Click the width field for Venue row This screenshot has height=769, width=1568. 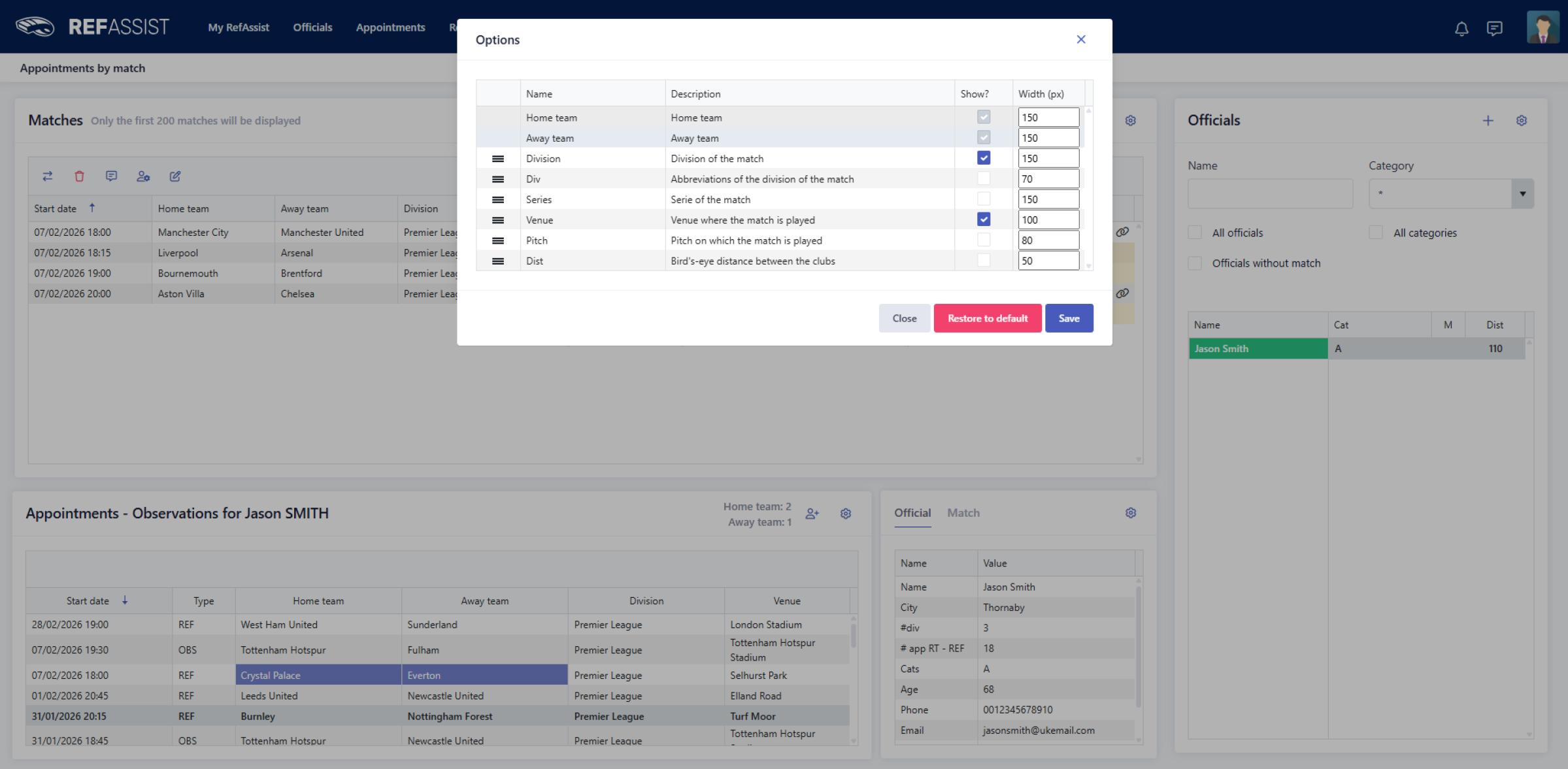(x=1048, y=220)
